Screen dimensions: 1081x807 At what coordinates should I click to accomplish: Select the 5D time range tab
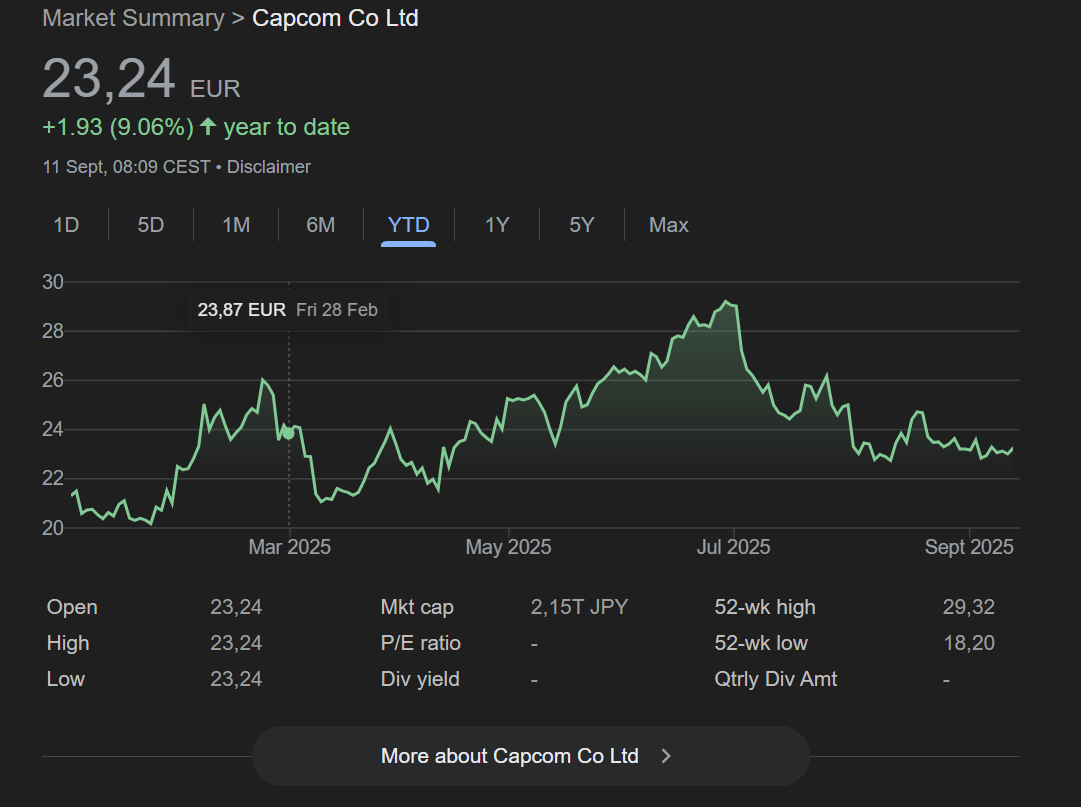(x=150, y=225)
